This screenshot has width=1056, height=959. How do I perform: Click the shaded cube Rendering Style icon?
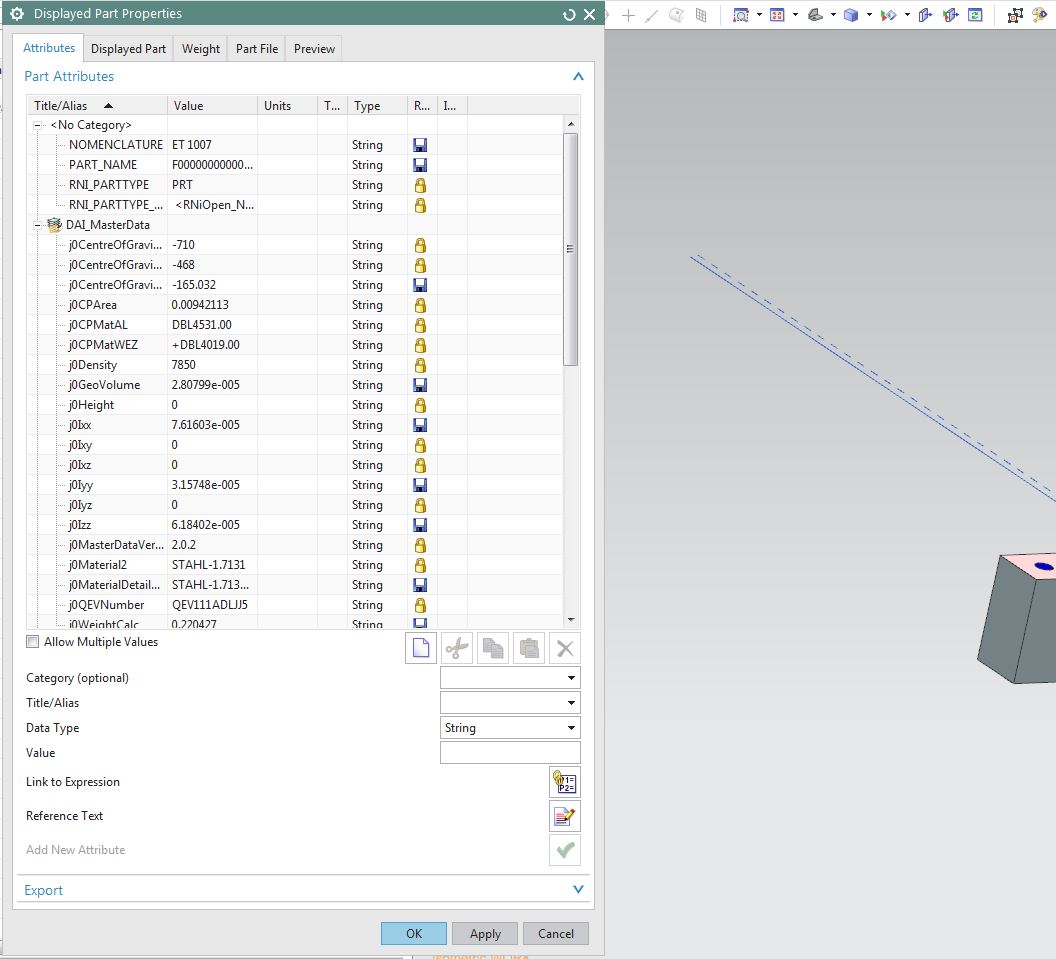851,15
